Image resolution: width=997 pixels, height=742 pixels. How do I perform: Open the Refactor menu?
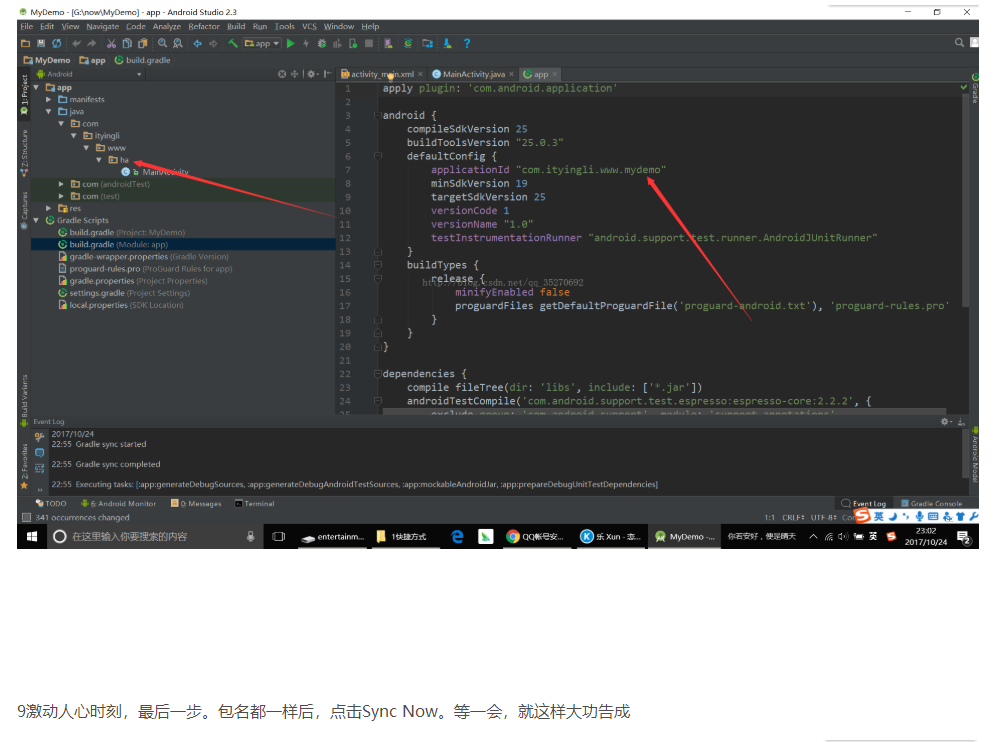[x=204, y=26]
